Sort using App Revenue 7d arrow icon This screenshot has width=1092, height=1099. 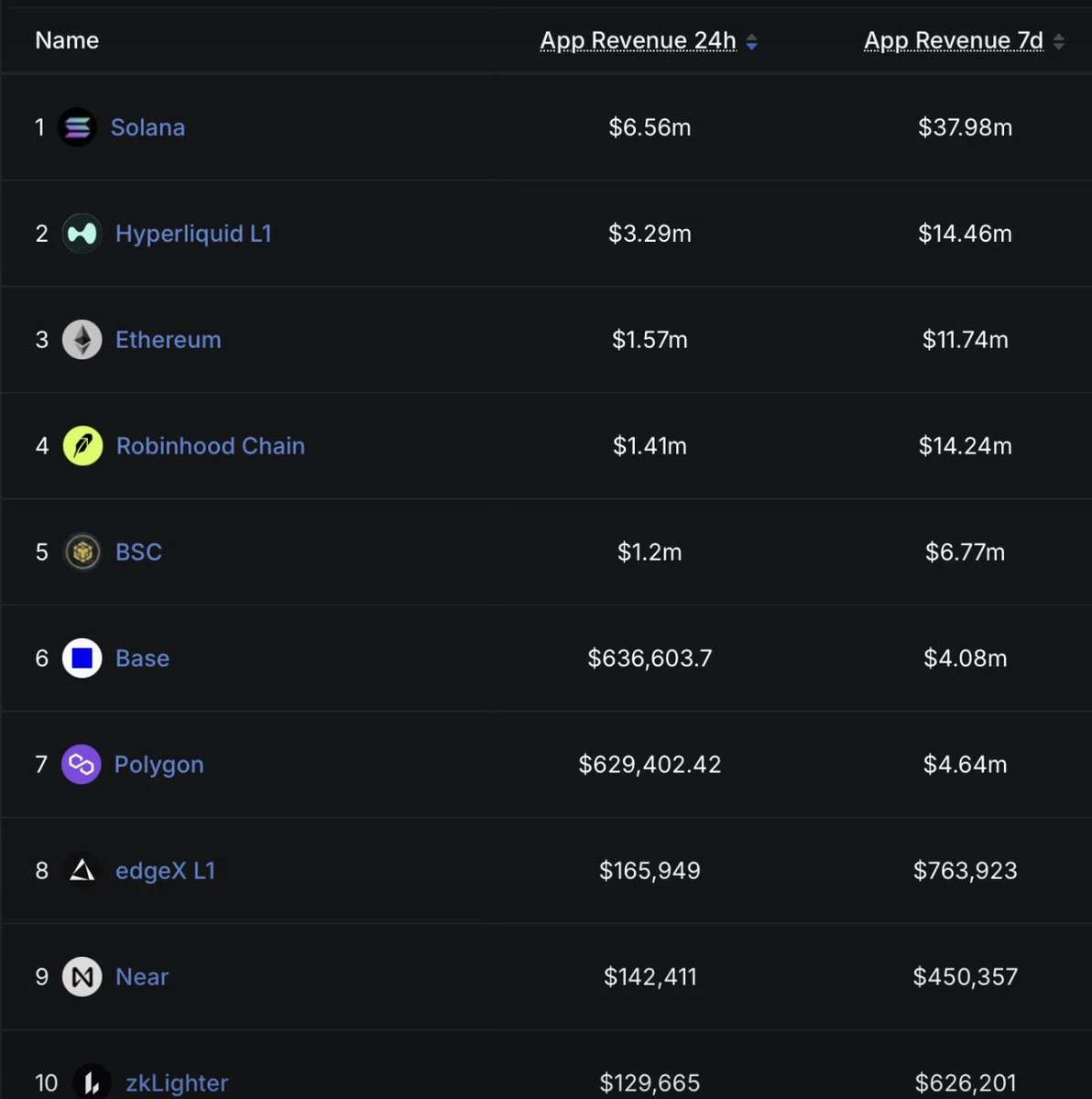pyautogui.click(x=1058, y=41)
